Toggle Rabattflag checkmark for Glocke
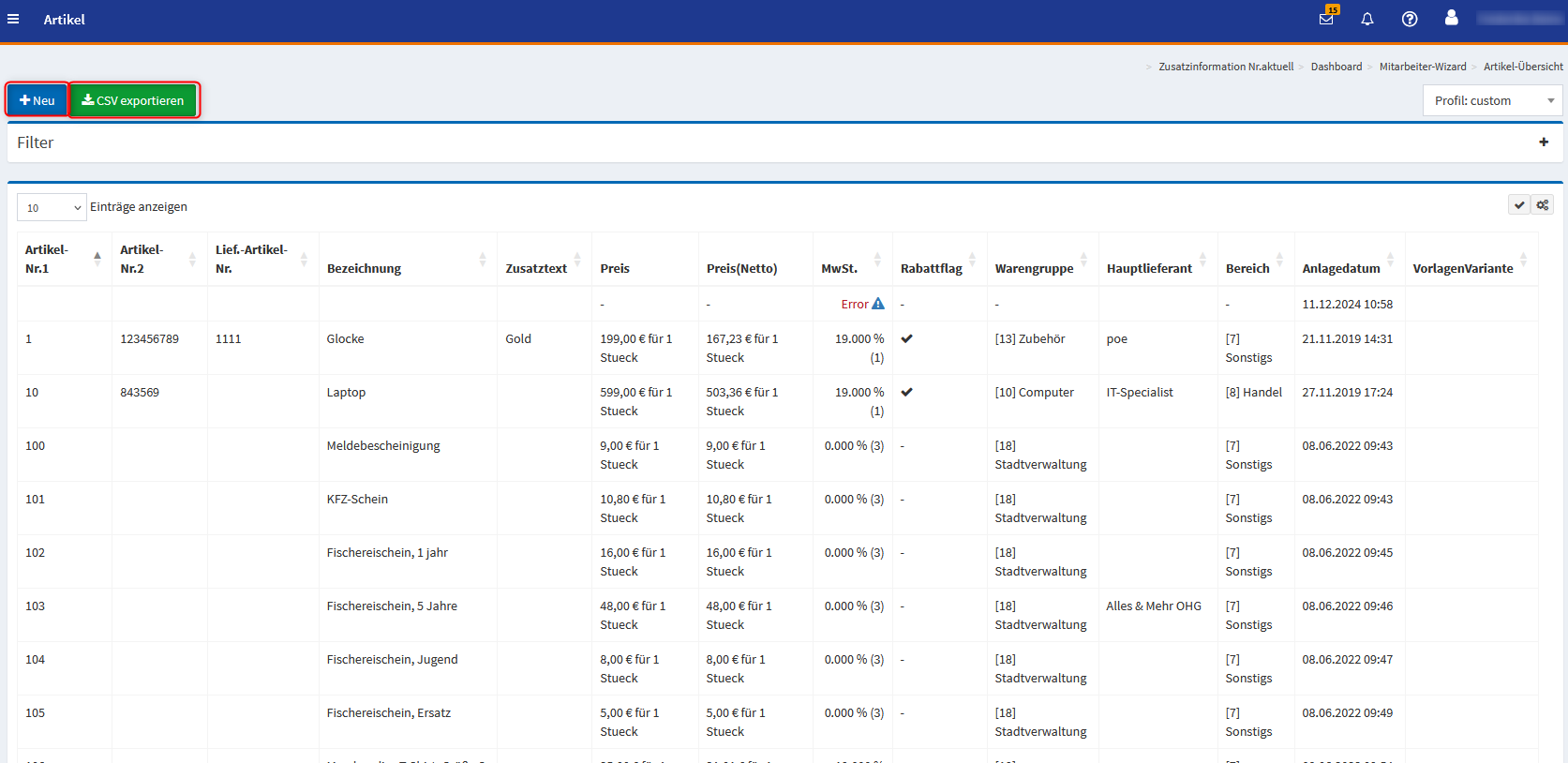Viewport: 1568px width, 763px height. pos(907,339)
